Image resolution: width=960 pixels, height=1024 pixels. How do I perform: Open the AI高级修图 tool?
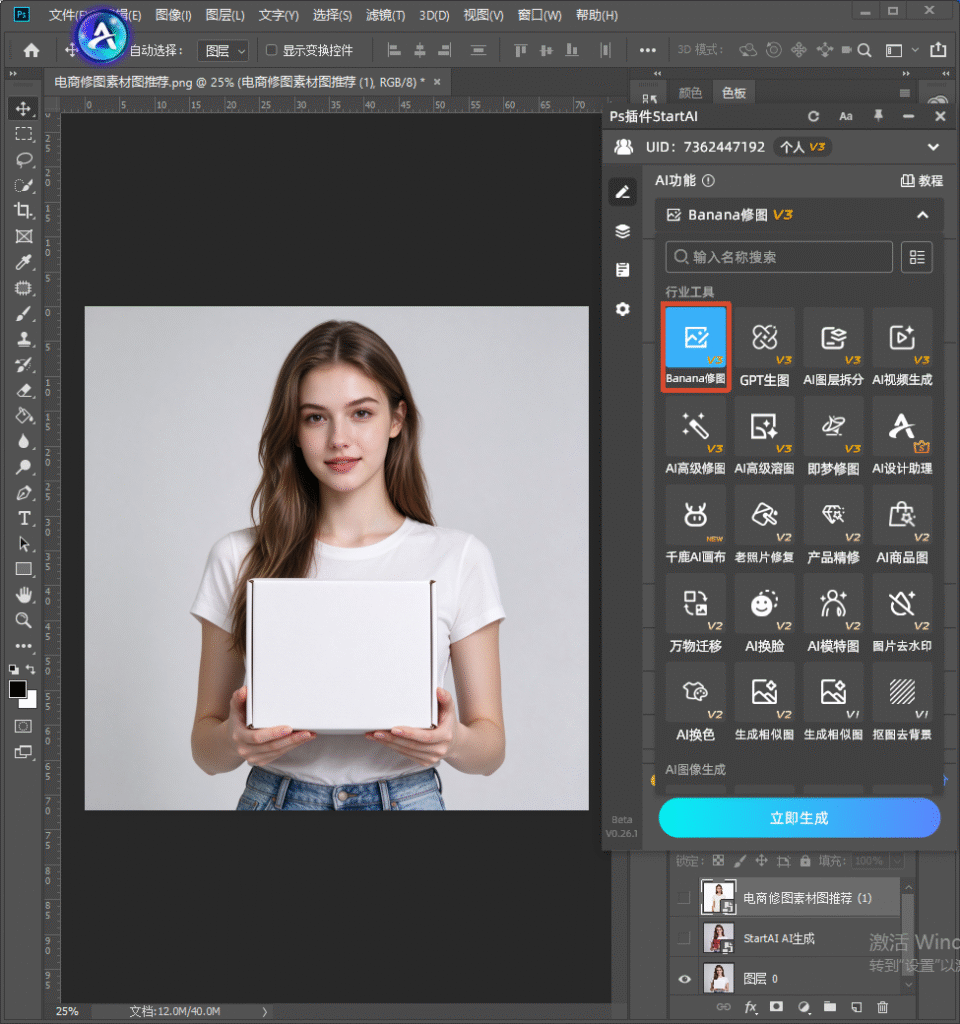point(696,436)
